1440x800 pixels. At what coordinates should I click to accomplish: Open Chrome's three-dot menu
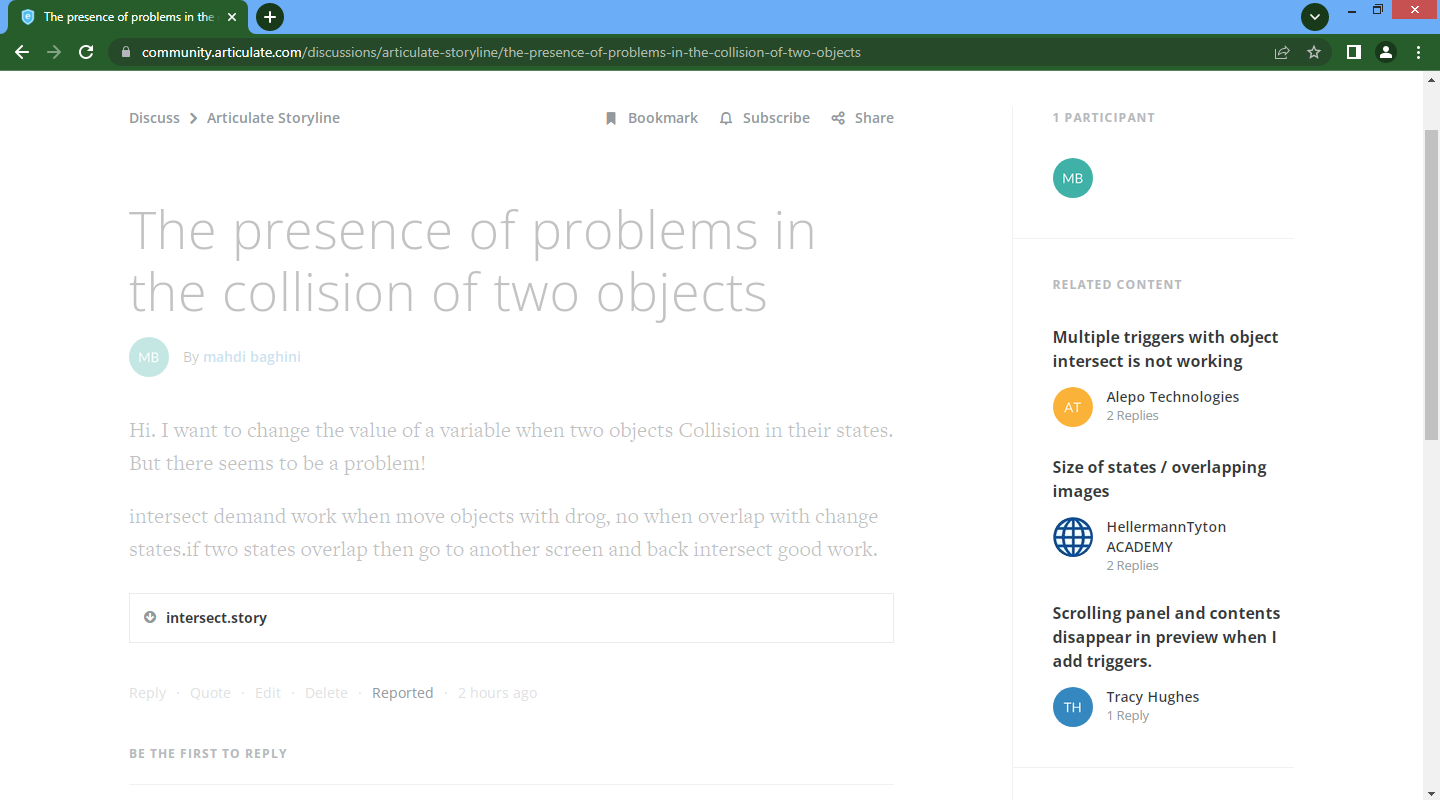tap(1418, 52)
